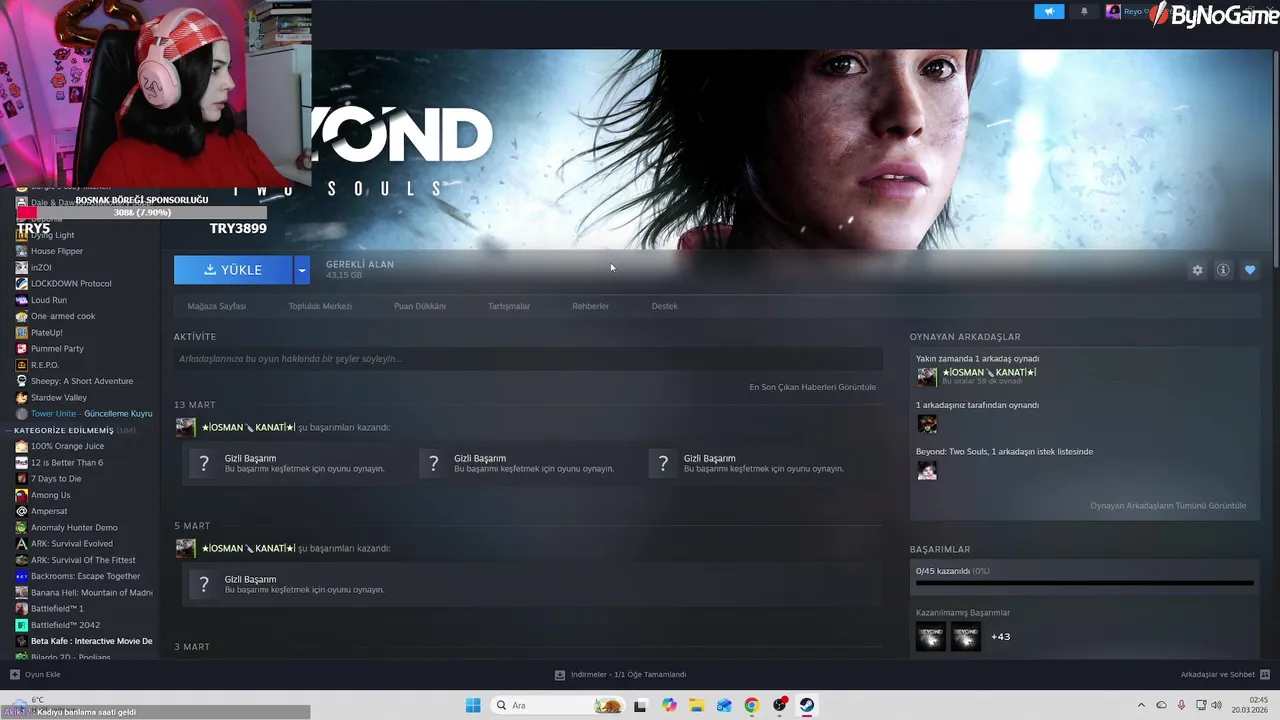Open the Steam account avatar menu
The width and height of the screenshot is (1280, 720).
tap(1113, 12)
